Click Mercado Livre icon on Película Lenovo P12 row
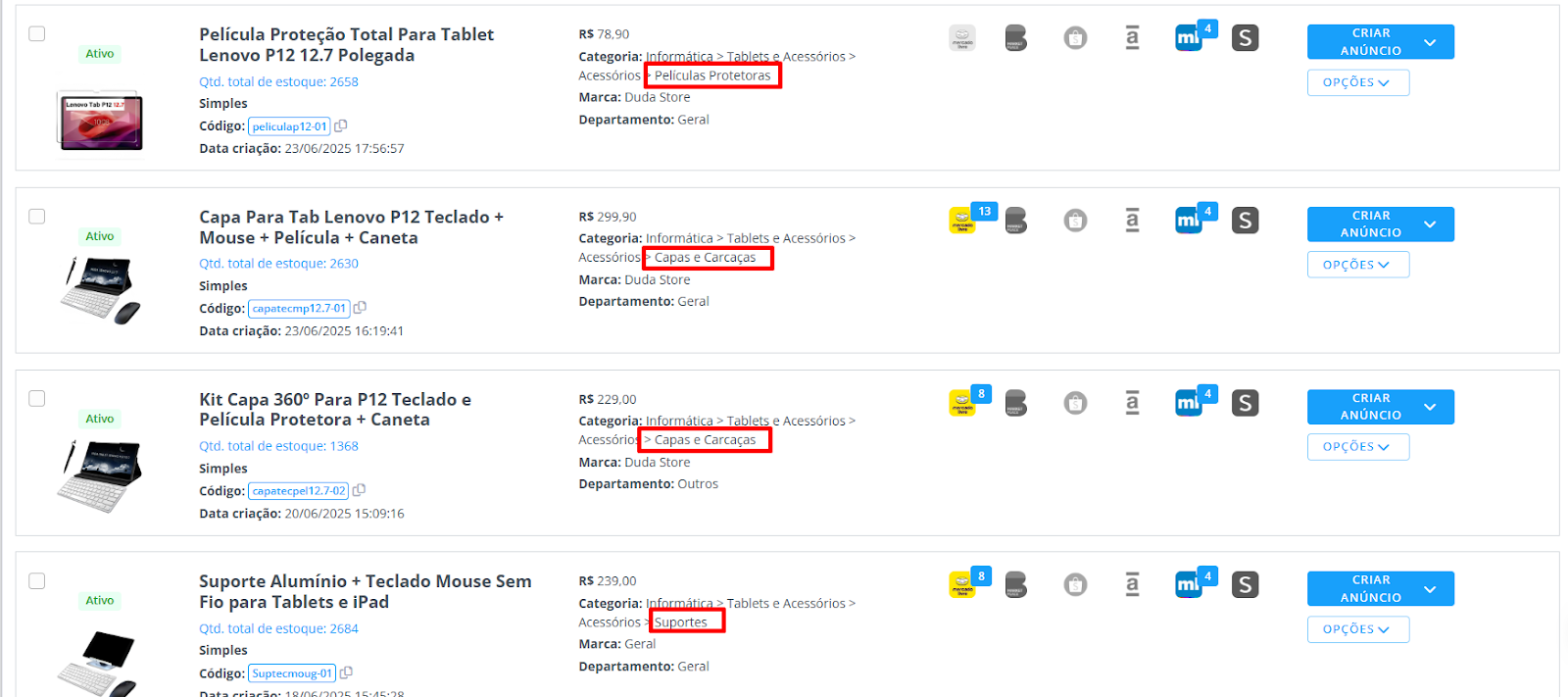This screenshot has width=1568, height=697. [962, 38]
